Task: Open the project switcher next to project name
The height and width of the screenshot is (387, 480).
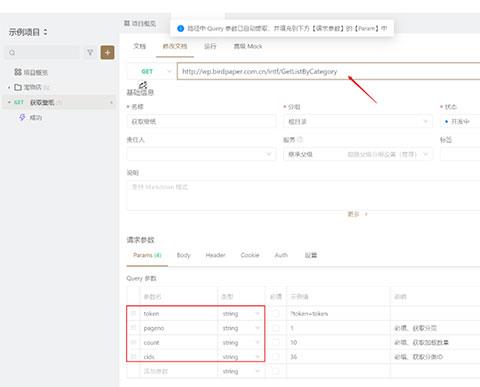Action: tap(45, 32)
